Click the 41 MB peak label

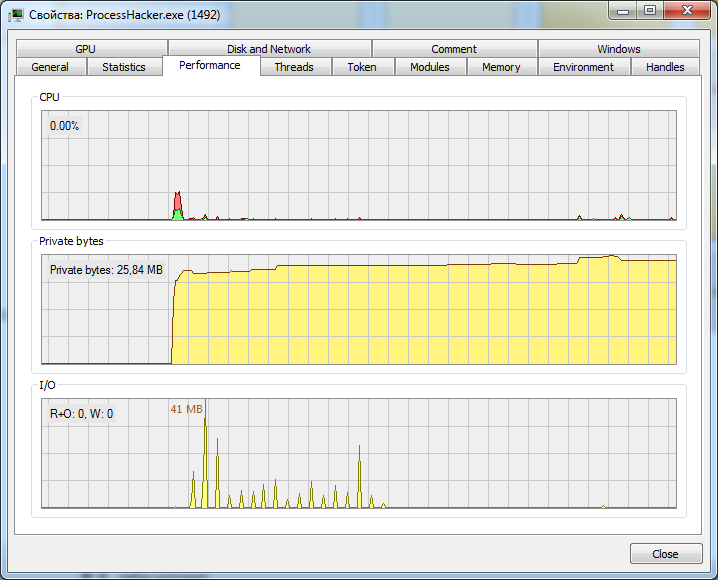click(x=186, y=409)
